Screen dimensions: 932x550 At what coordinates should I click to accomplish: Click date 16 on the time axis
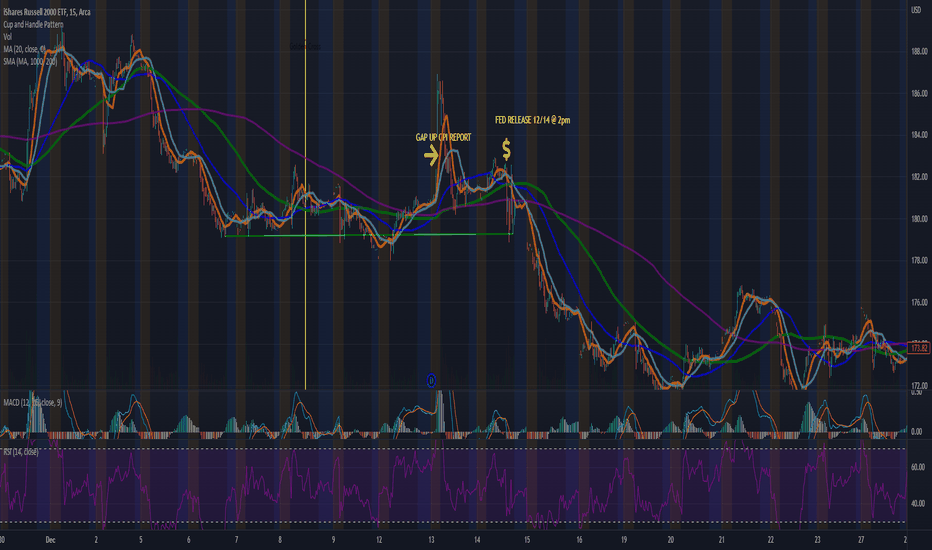point(579,540)
